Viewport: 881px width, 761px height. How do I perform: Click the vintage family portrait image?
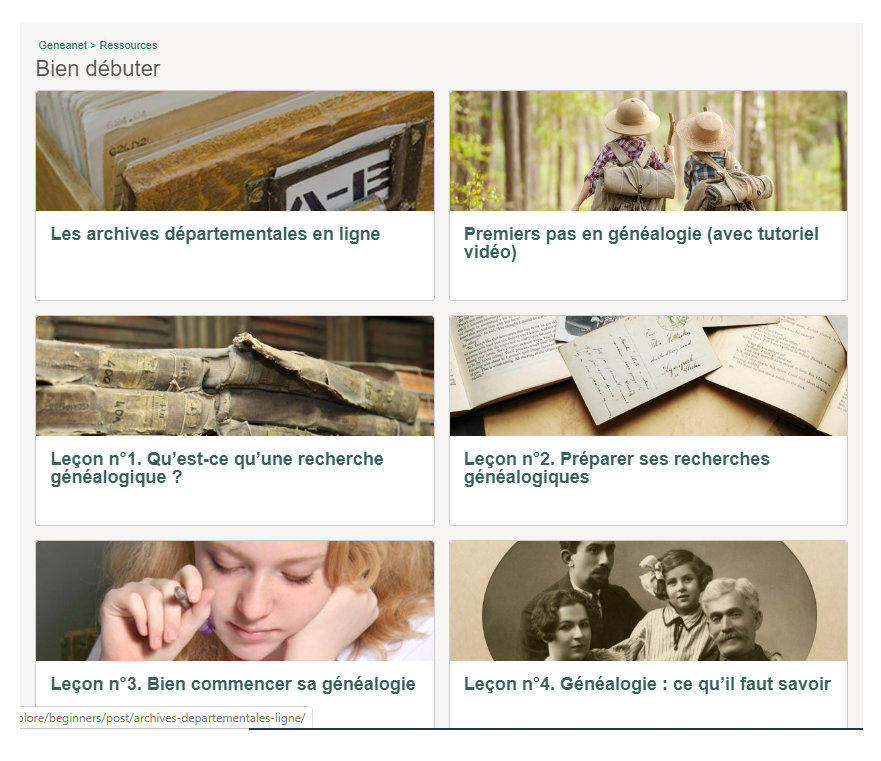tap(648, 601)
